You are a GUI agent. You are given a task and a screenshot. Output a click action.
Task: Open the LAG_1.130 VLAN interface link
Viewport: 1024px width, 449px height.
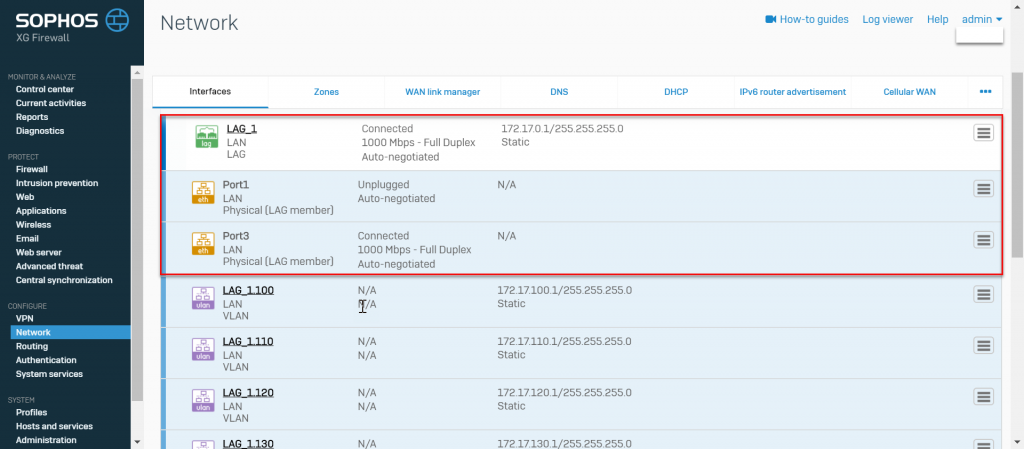coord(248,444)
